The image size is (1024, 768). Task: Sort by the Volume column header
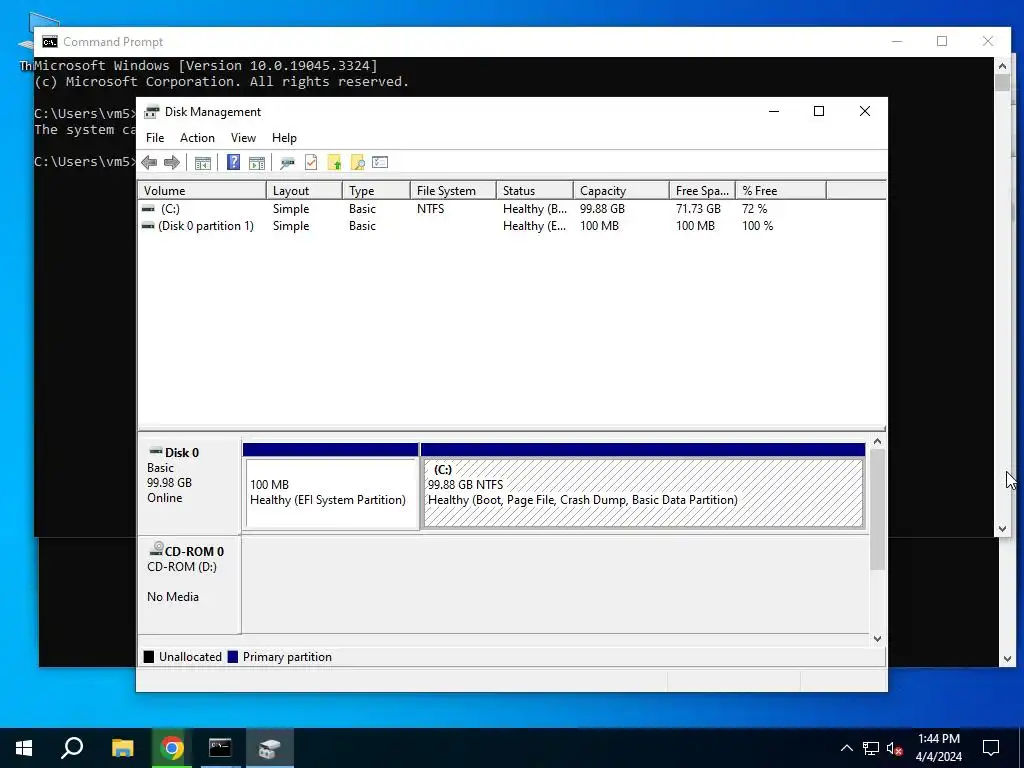coord(202,191)
